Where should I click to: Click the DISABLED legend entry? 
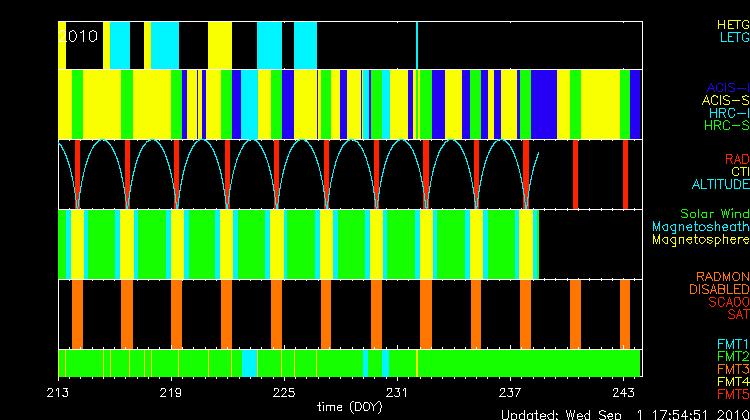(717, 289)
